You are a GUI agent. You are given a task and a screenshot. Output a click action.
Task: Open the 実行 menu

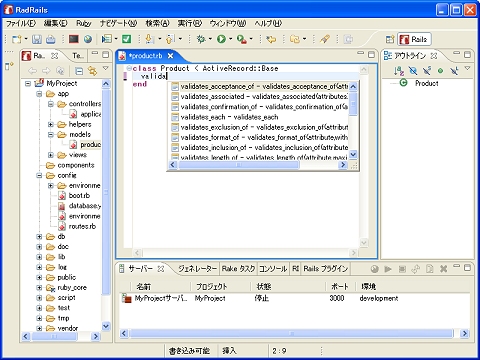pos(190,23)
